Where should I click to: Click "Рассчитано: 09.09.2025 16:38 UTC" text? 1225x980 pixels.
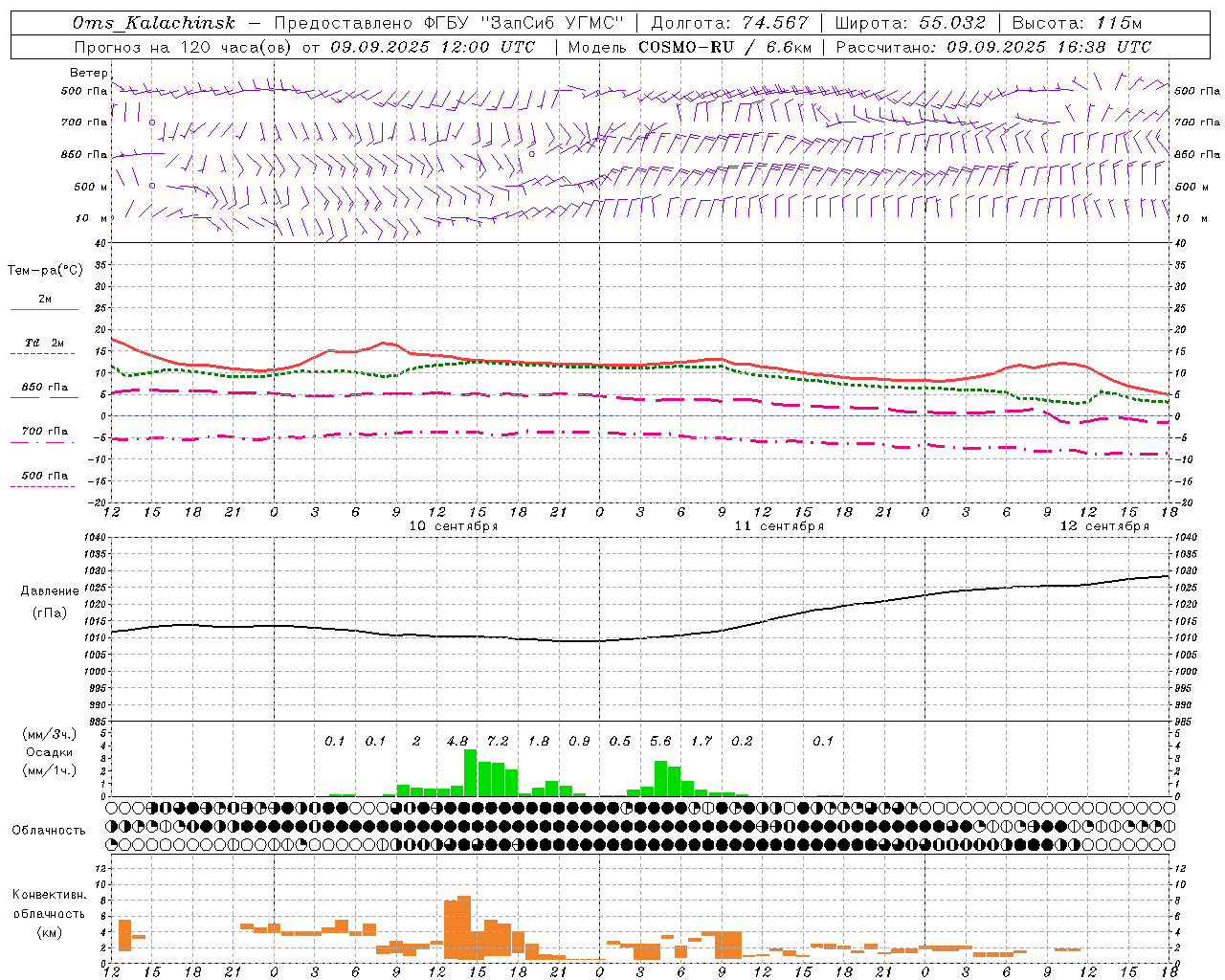pos(993,47)
